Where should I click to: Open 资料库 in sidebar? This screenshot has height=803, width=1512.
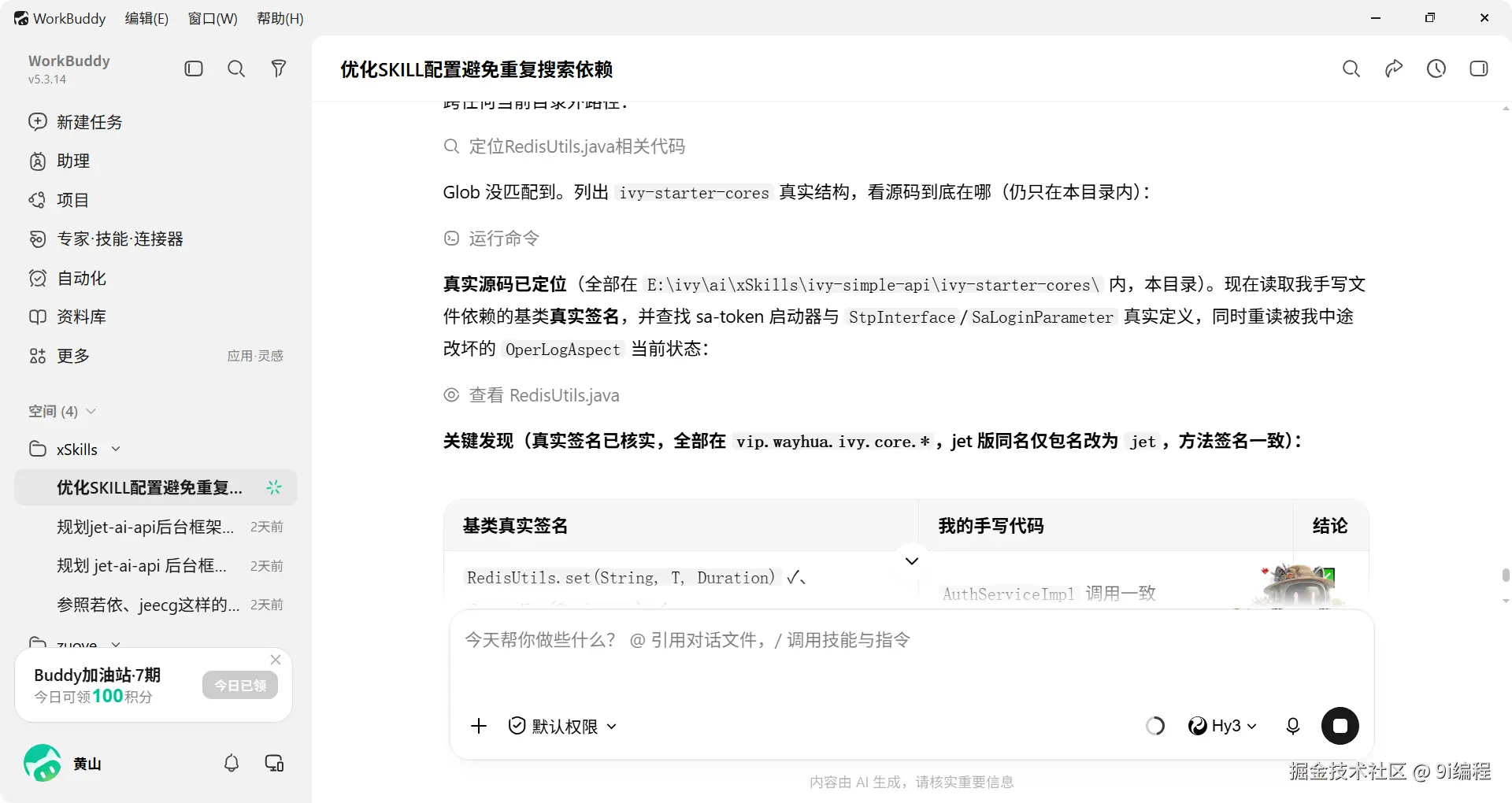click(x=156, y=316)
